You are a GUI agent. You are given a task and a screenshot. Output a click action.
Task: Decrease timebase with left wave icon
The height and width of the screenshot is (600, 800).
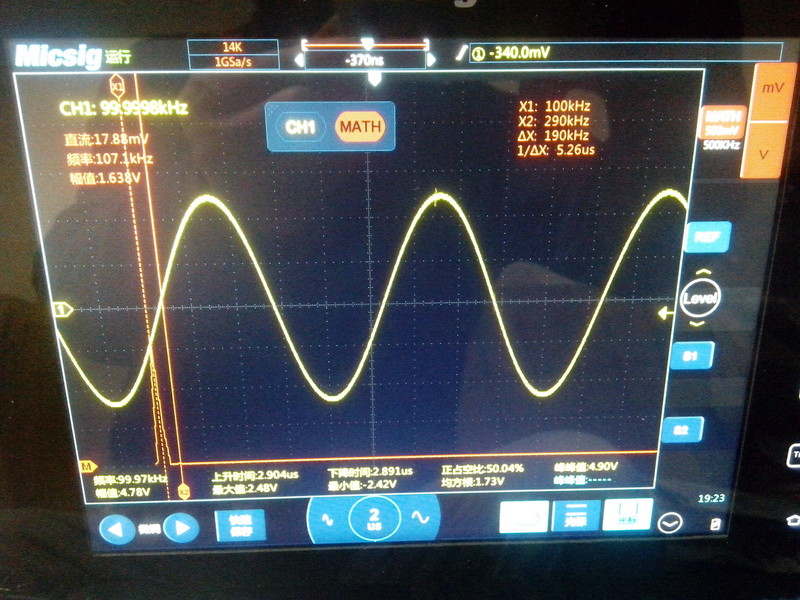click(327, 518)
